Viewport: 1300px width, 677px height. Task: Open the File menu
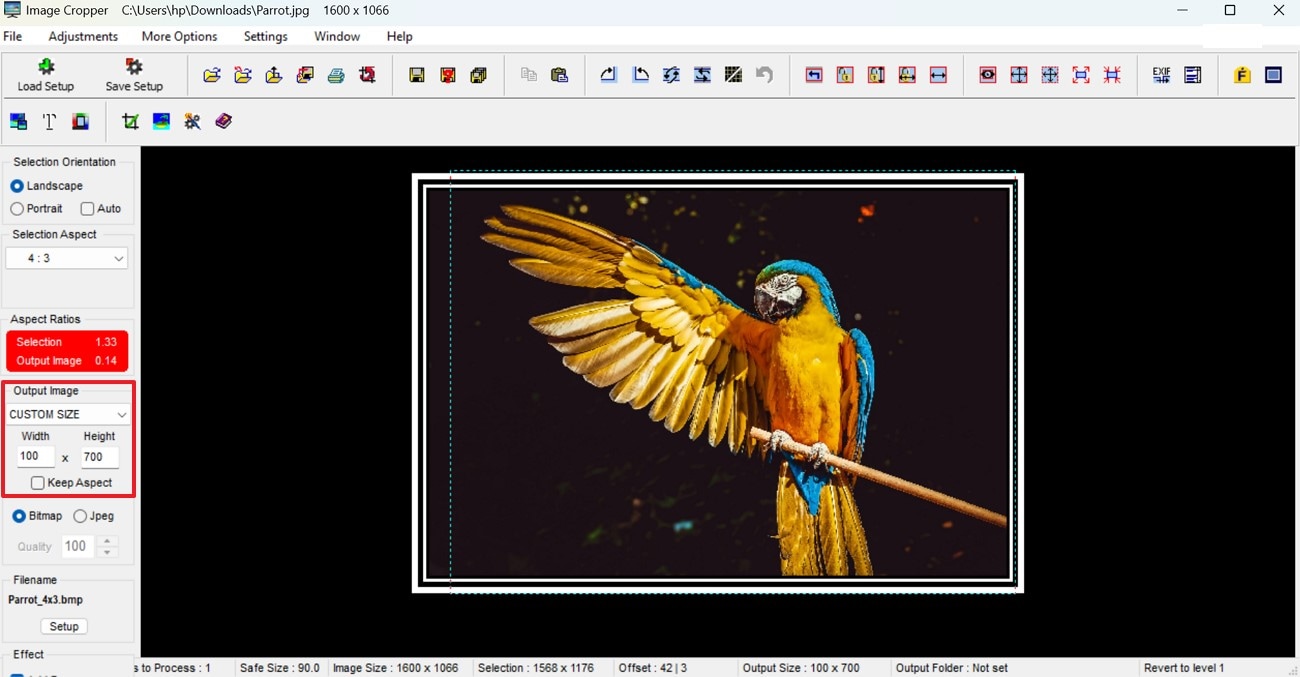tap(13, 36)
